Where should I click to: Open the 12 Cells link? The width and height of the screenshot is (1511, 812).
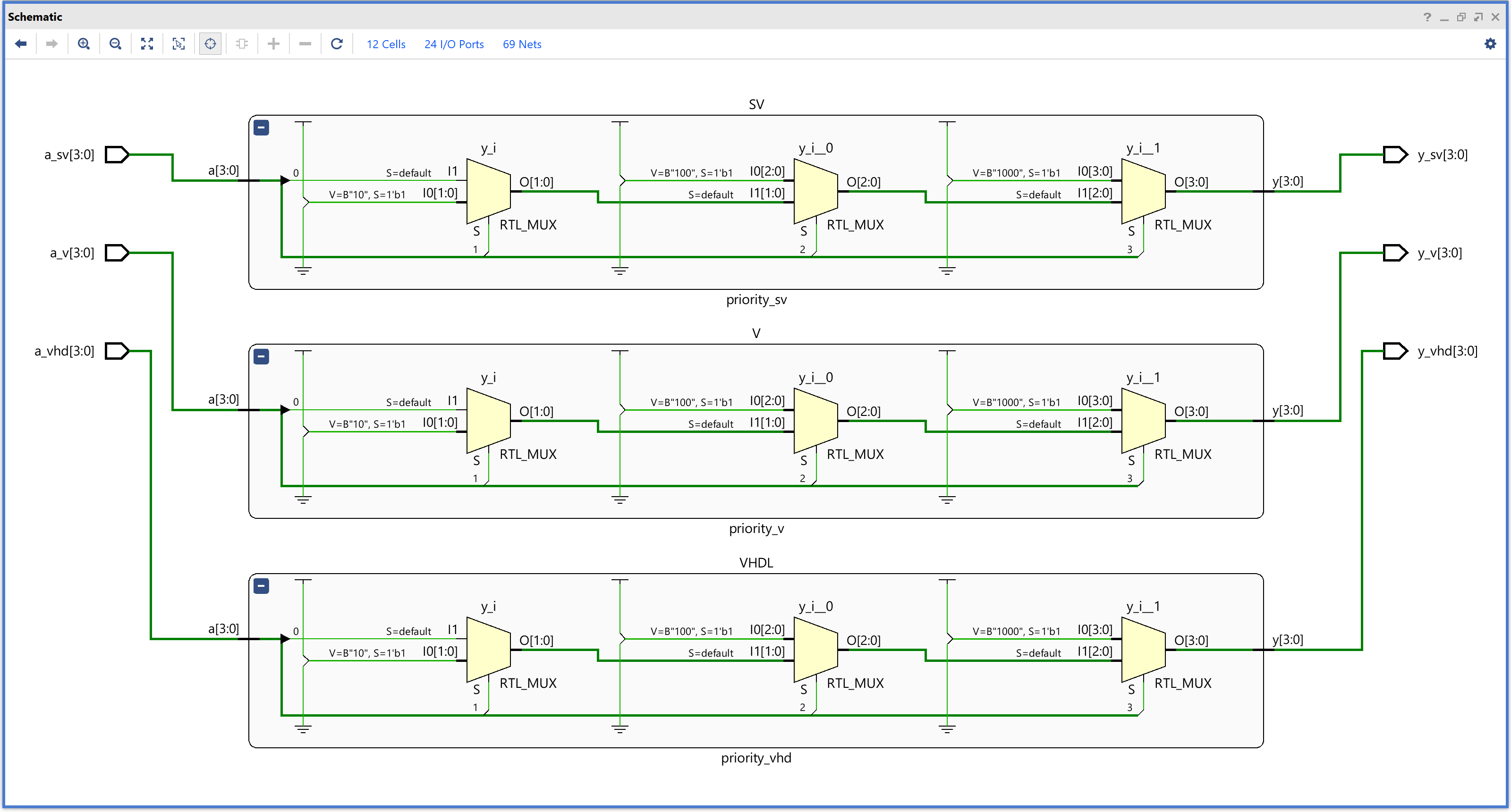(x=386, y=44)
